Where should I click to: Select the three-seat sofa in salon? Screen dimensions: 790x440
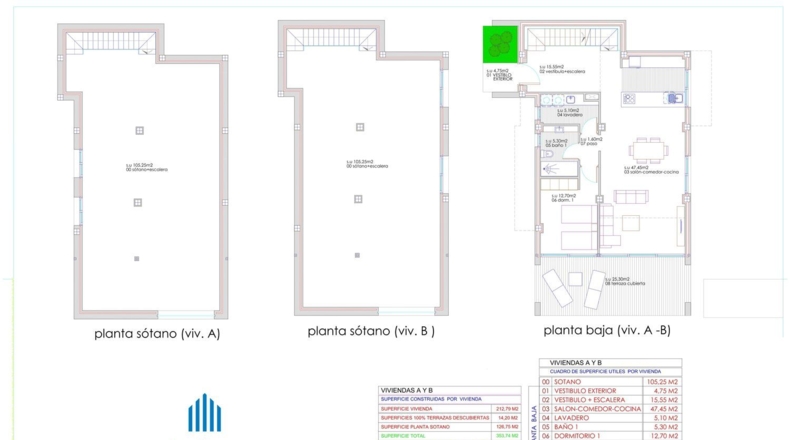point(631,197)
